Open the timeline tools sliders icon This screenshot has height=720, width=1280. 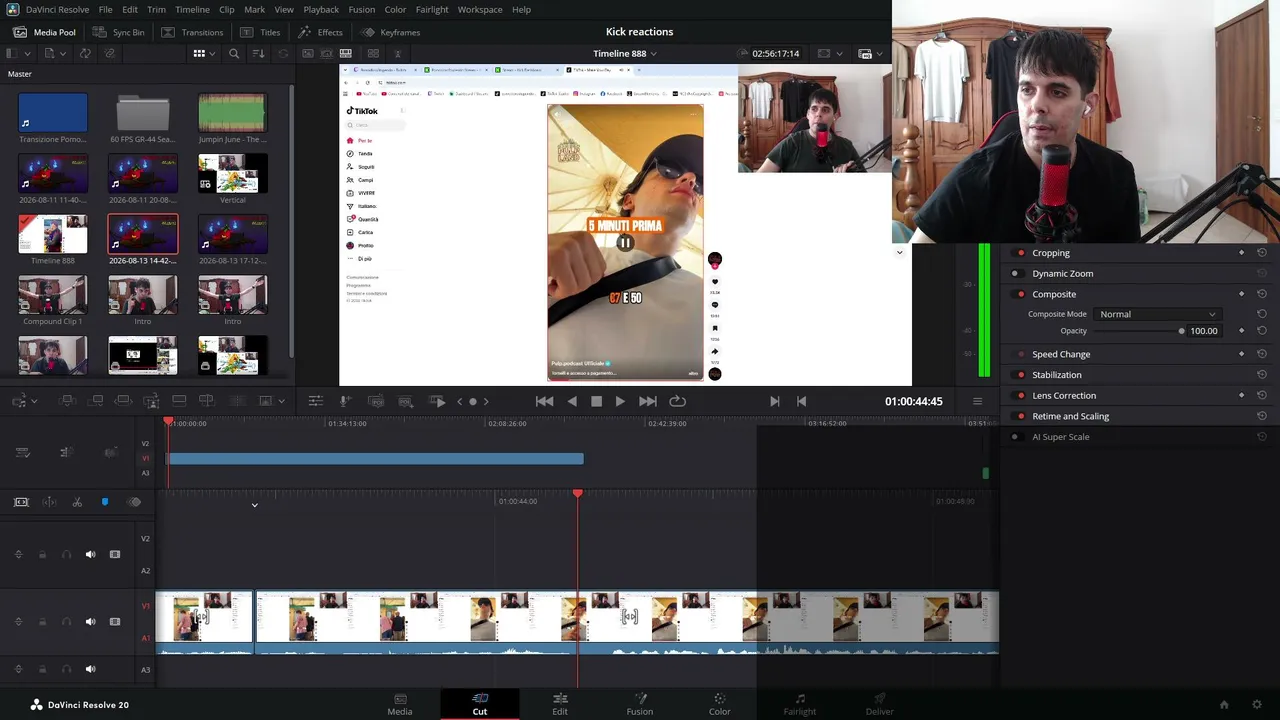(315, 401)
